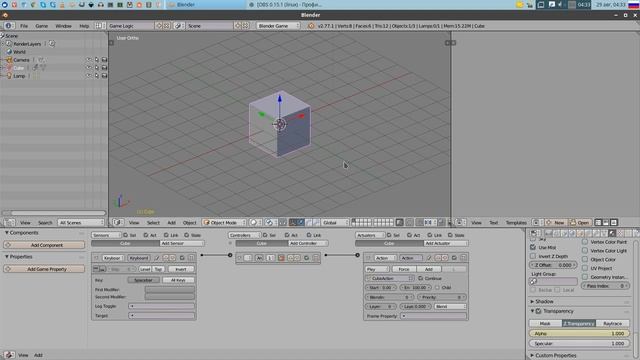Click the Add Component button
The height and width of the screenshot is (360, 640).
44,245
